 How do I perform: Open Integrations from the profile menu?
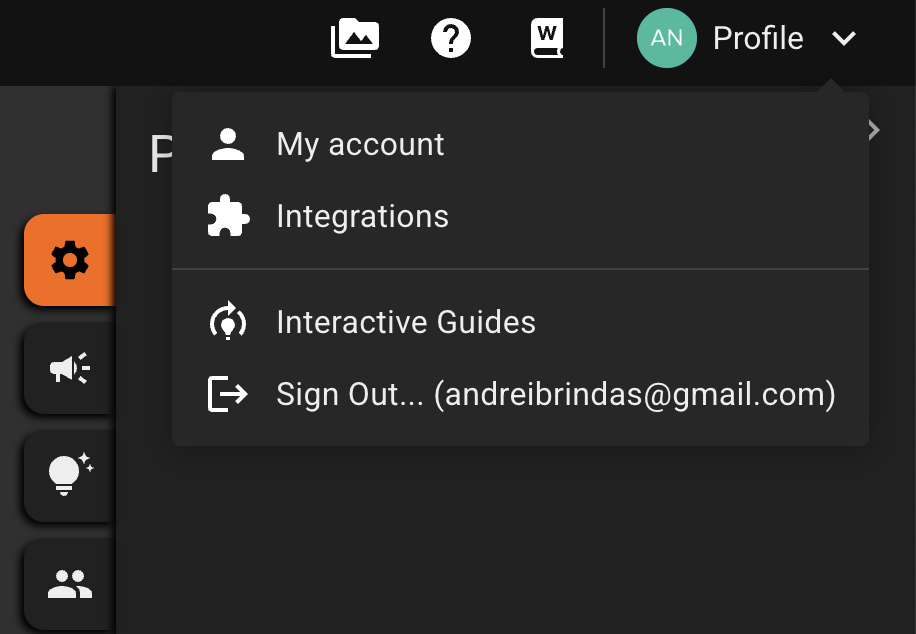pos(362,216)
